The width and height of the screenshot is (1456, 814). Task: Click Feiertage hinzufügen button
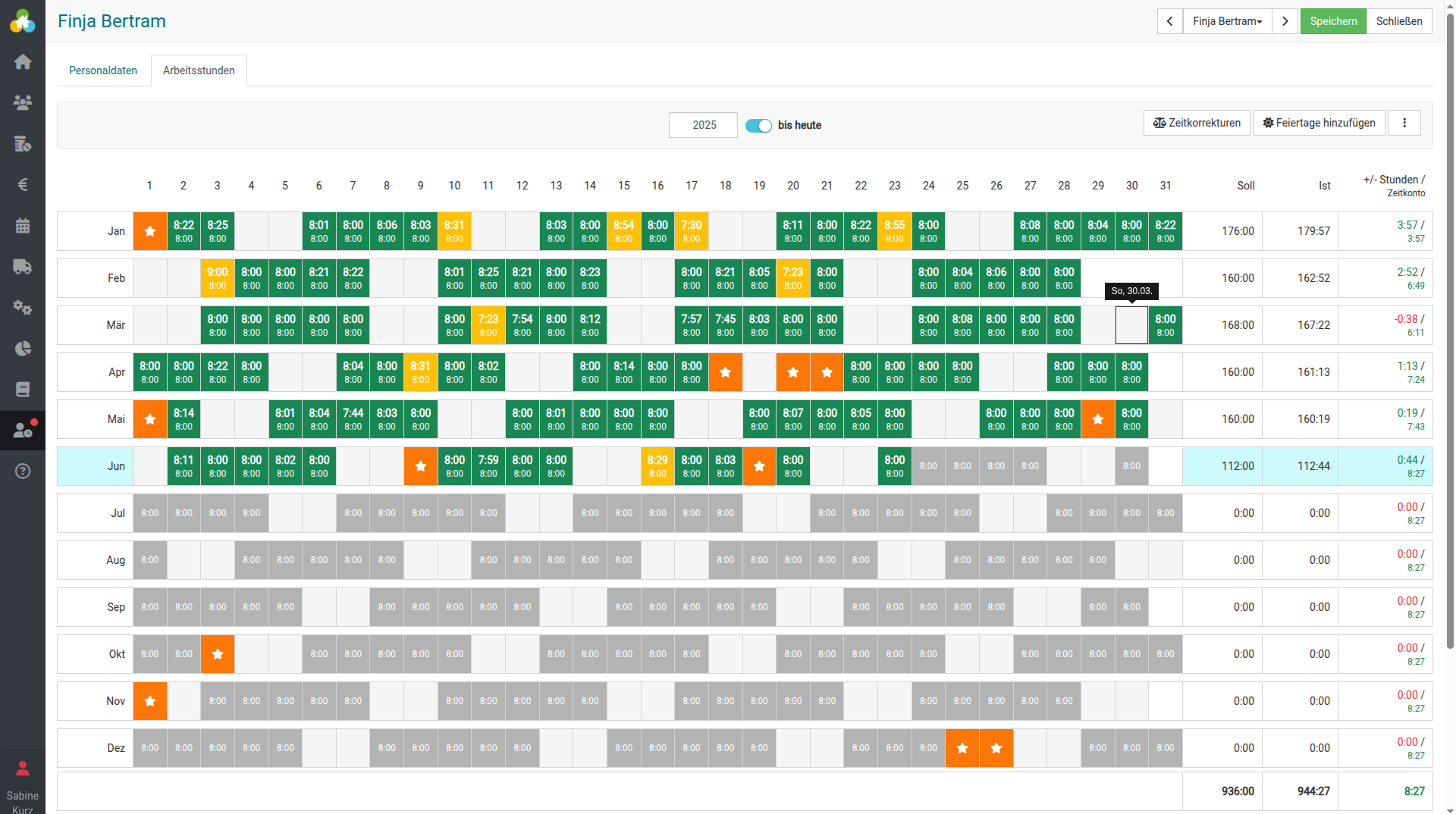pos(1319,123)
